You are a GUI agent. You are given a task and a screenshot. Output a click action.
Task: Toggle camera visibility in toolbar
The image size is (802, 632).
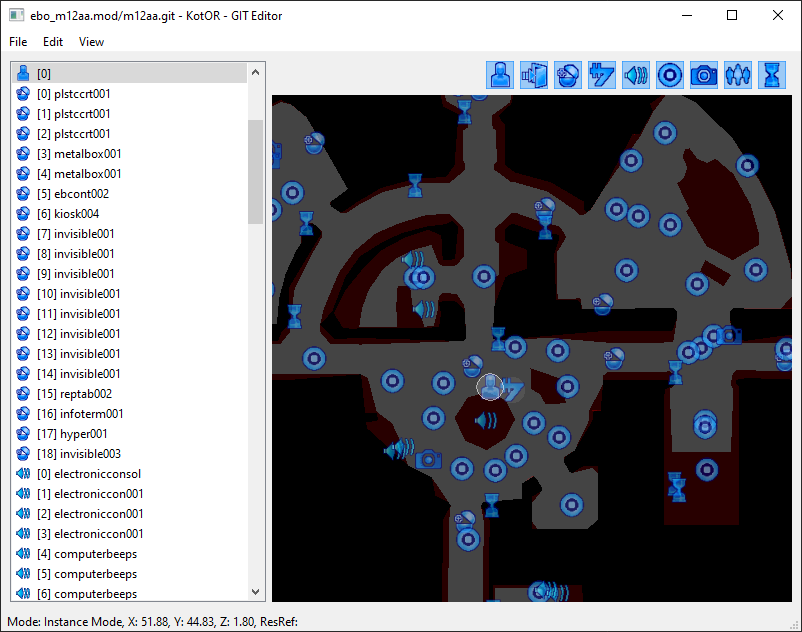pos(704,75)
